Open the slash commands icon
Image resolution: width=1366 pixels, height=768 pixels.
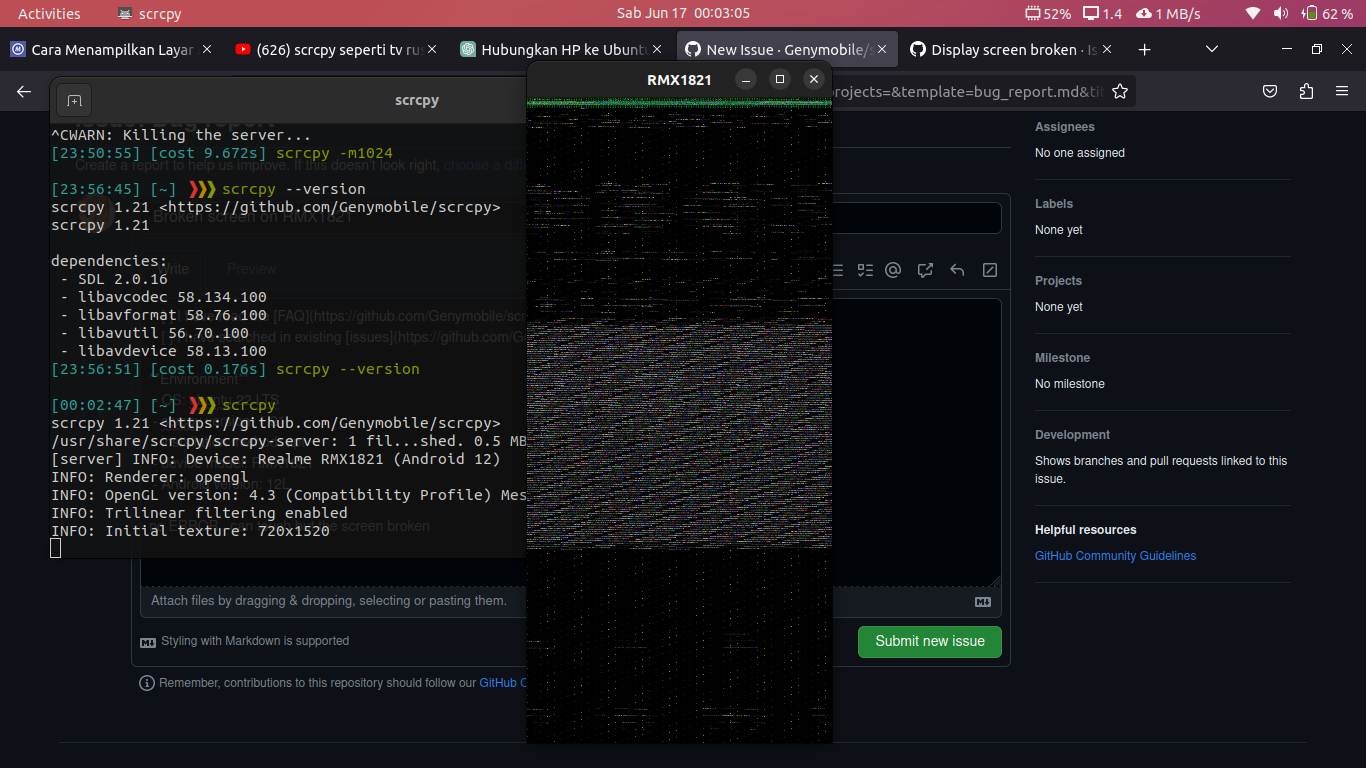pos(989,270)
